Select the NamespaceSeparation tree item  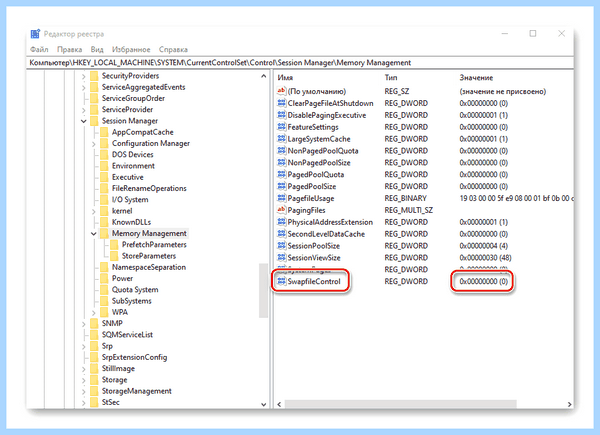148,267
